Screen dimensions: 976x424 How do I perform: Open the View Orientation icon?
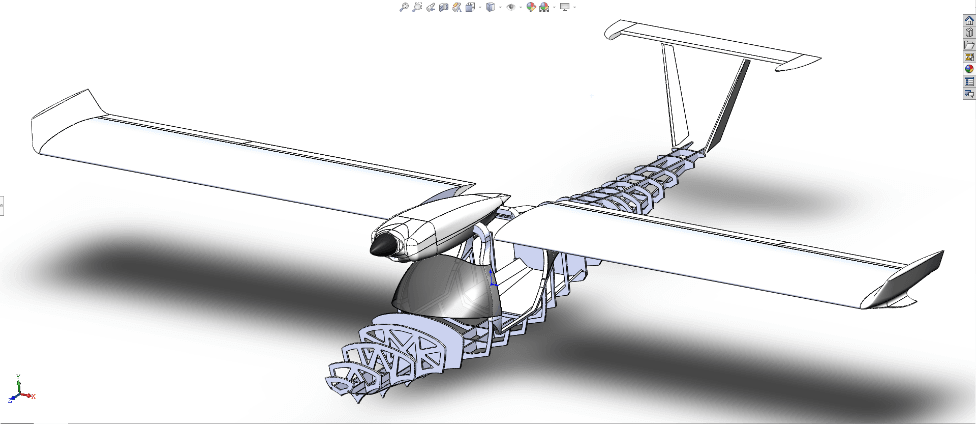click(470, 7)
